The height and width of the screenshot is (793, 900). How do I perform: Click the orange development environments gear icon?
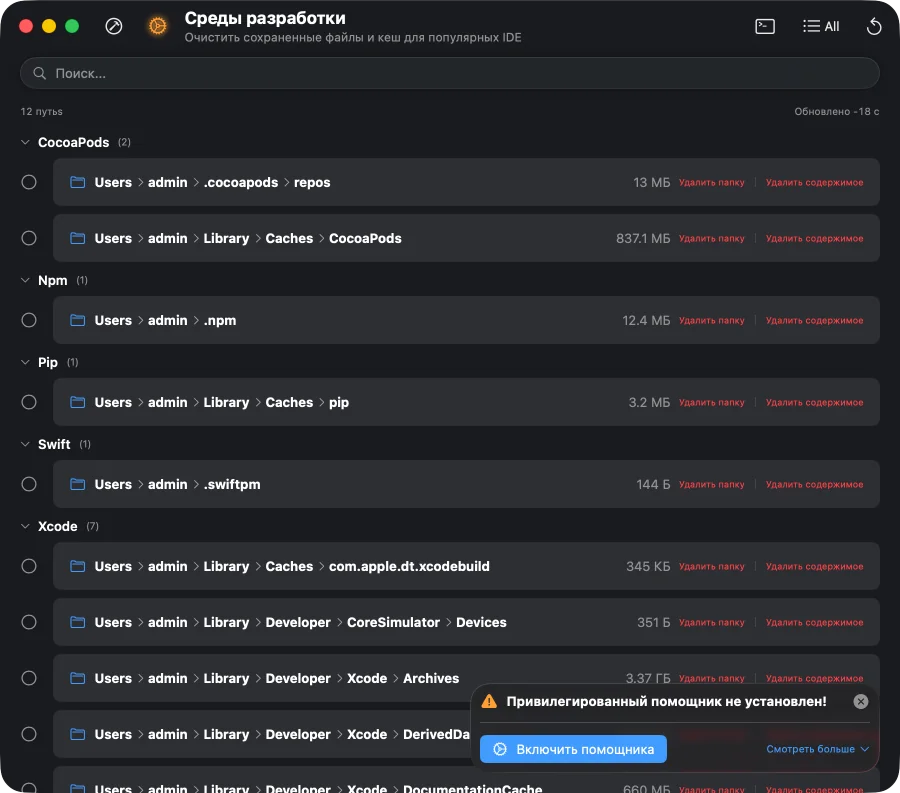(157, 26)
